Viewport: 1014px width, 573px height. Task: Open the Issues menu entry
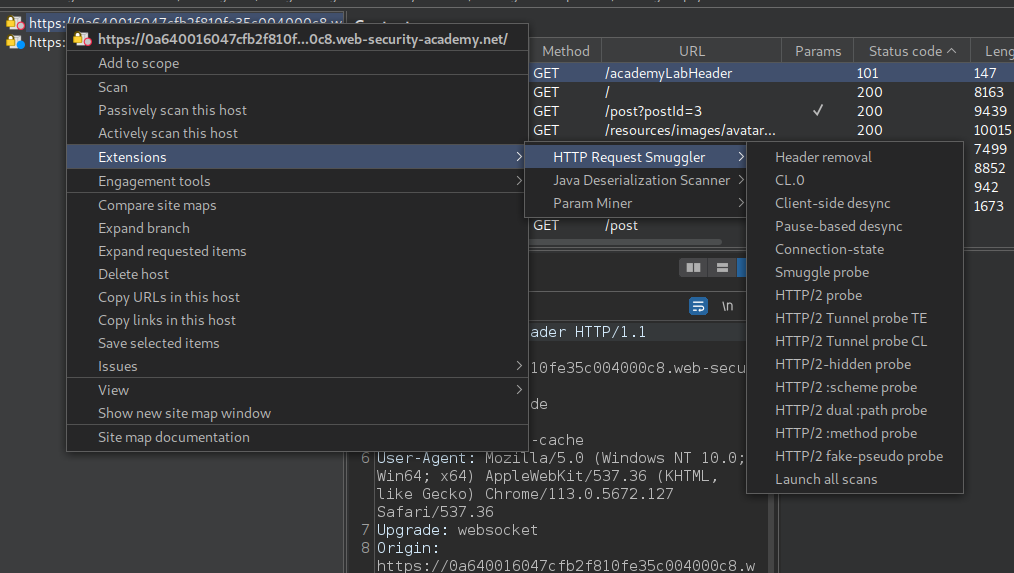click(297, 366)
